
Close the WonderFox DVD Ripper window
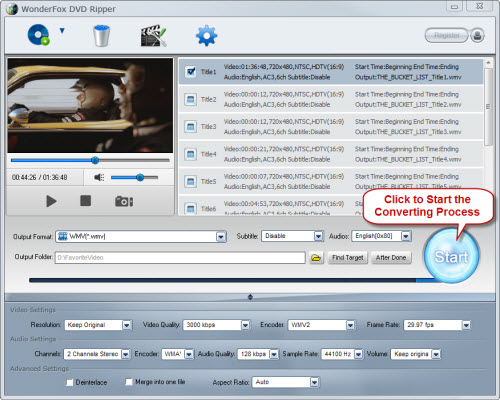pyautogui.click(x=479, y=6)
